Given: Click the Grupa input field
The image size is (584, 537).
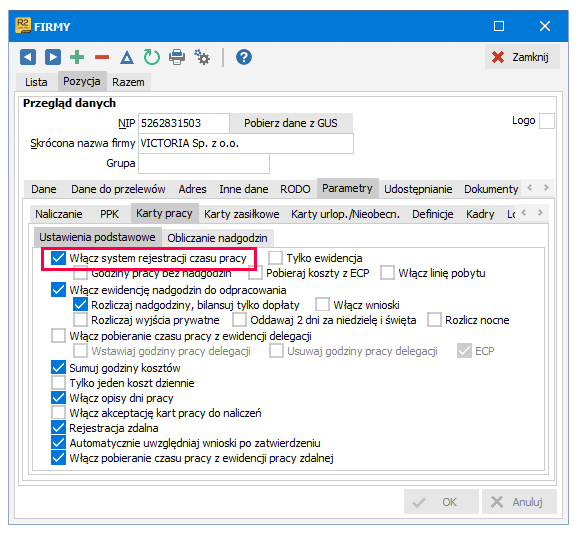Looking at the screenshot, I should point(204,163).
